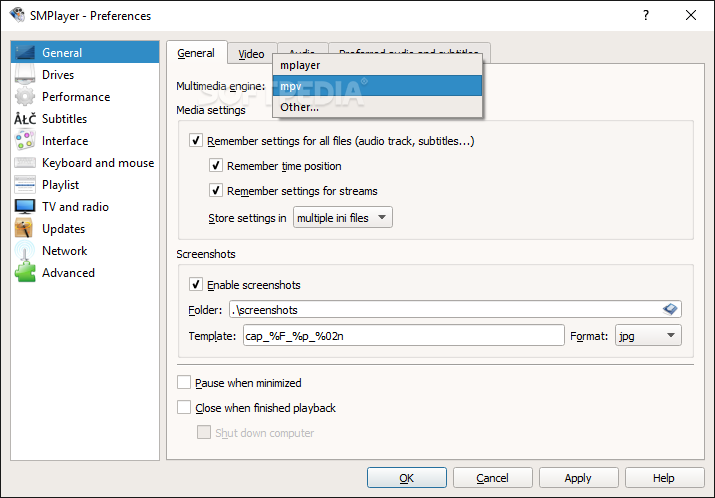Image resolution: width=715 pixels, height=498 pixels.
Task: Open the Advanced preferences section
Action: [x=85, y=273]
